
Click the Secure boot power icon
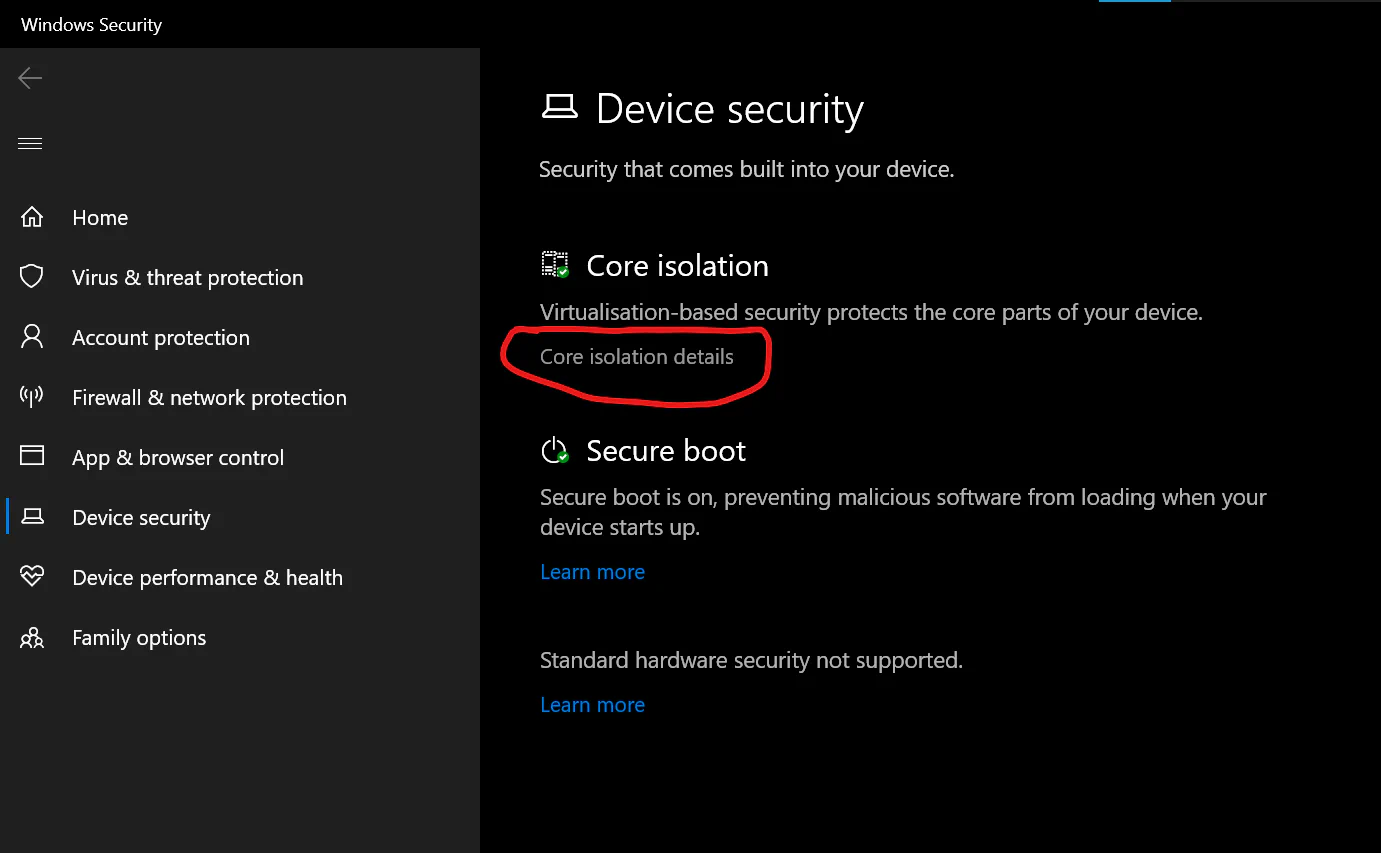click(x=555, y=451)
